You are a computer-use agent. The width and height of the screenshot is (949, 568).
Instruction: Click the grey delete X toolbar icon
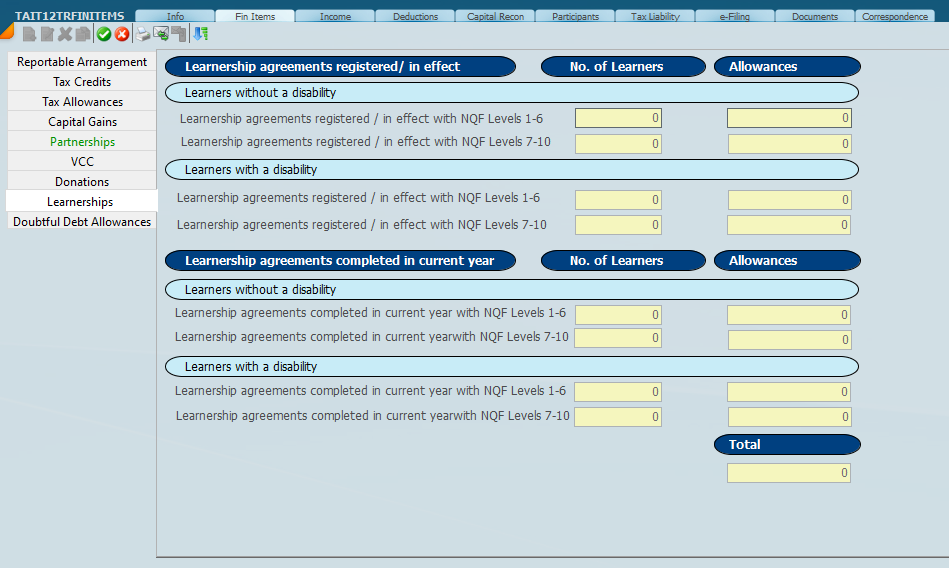pos(65,34)
